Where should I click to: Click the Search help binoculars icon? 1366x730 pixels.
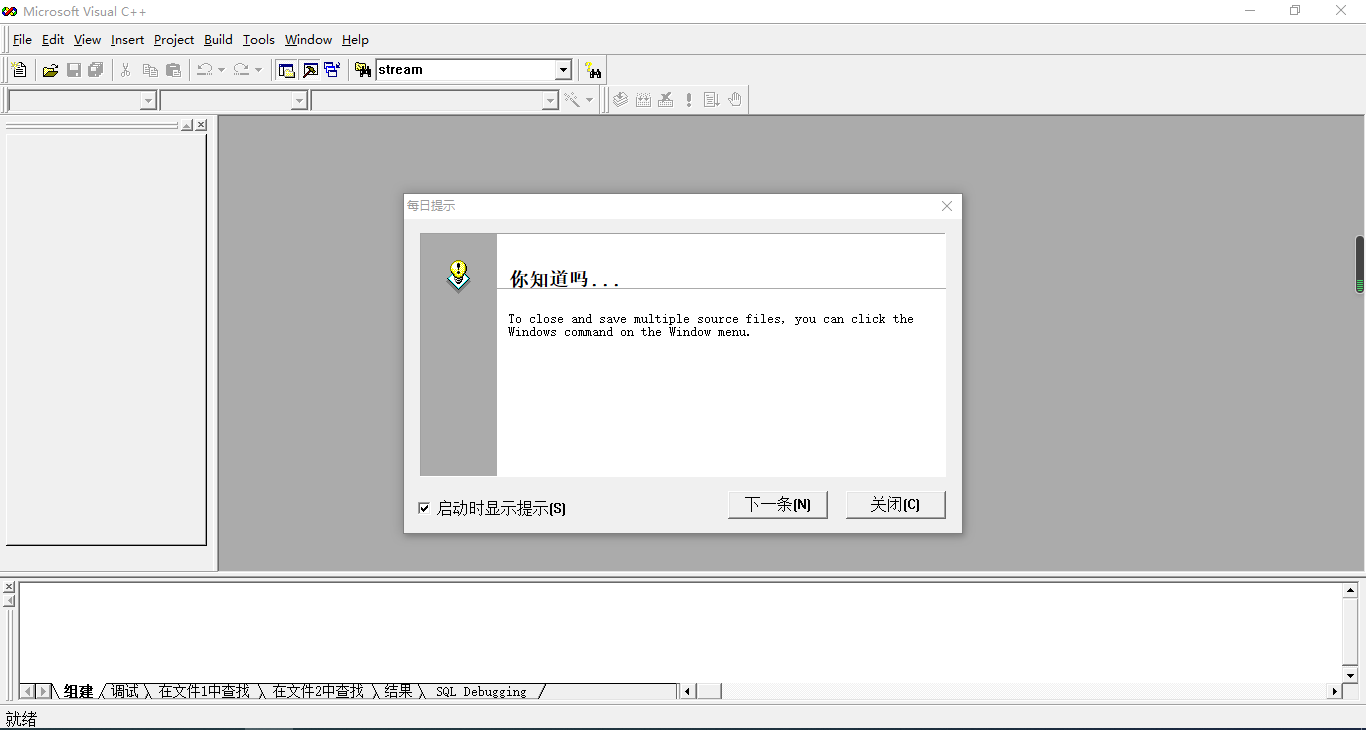[594, 70]
